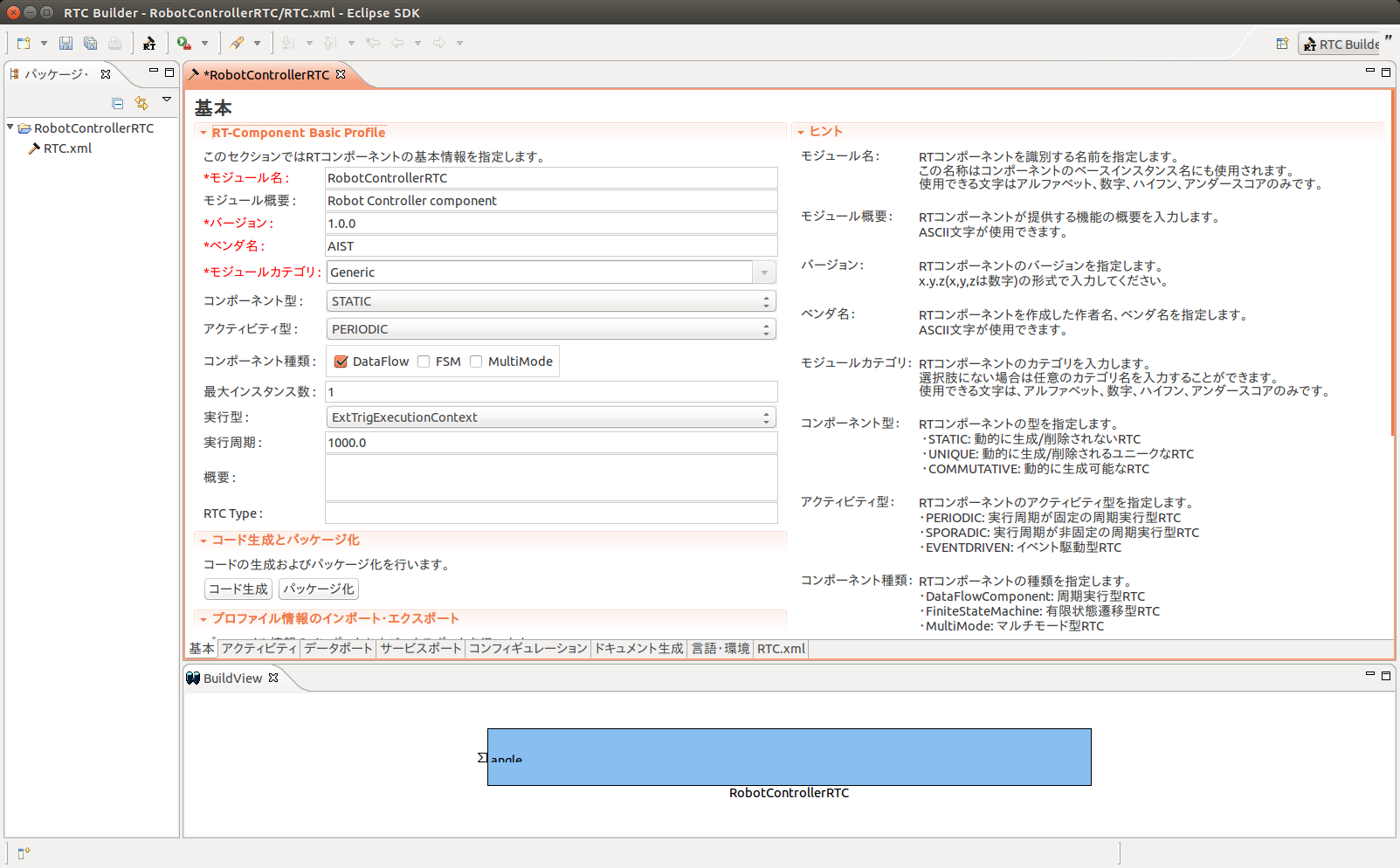Click the Forward navigation arrow icon
1400x868 pixels.
click(x=439, y=43)
